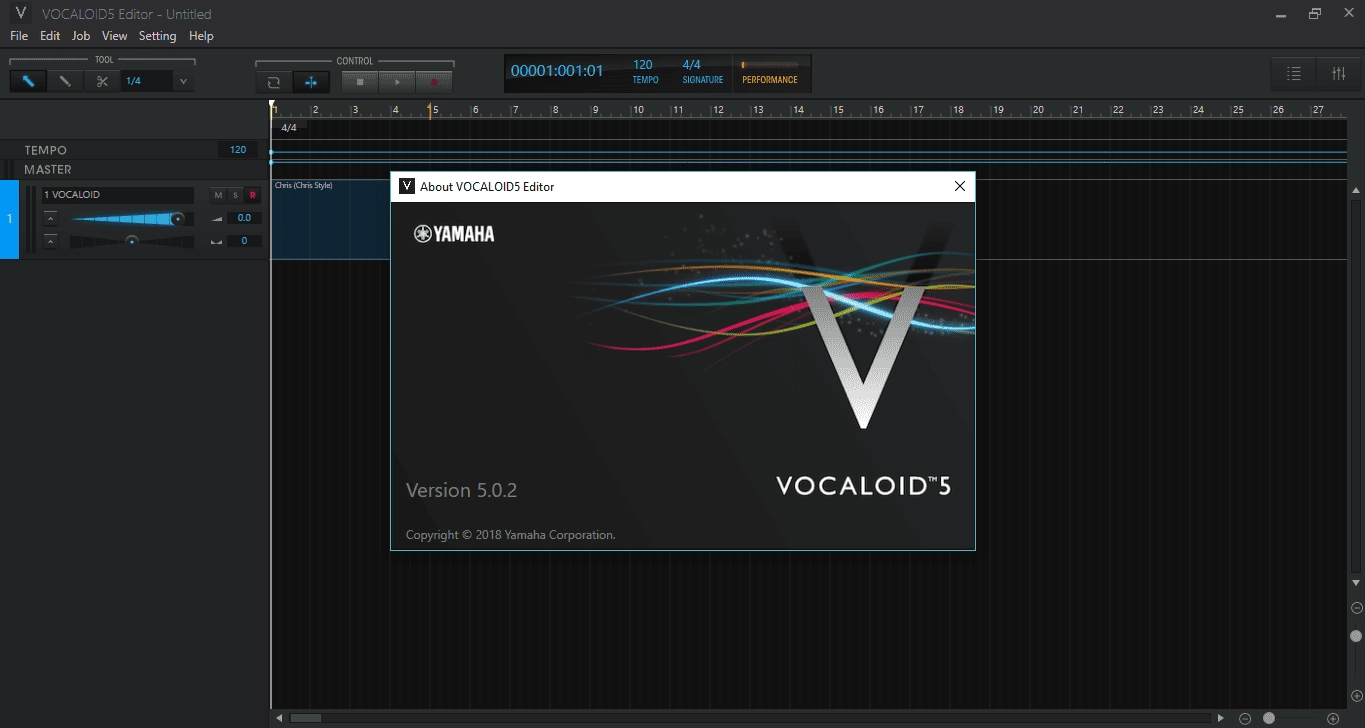The height and width of the screenshot is (728, 1365).
Task: Click the VOCALOID5 logo text in the dialog
Action: (x=863, y=486)
